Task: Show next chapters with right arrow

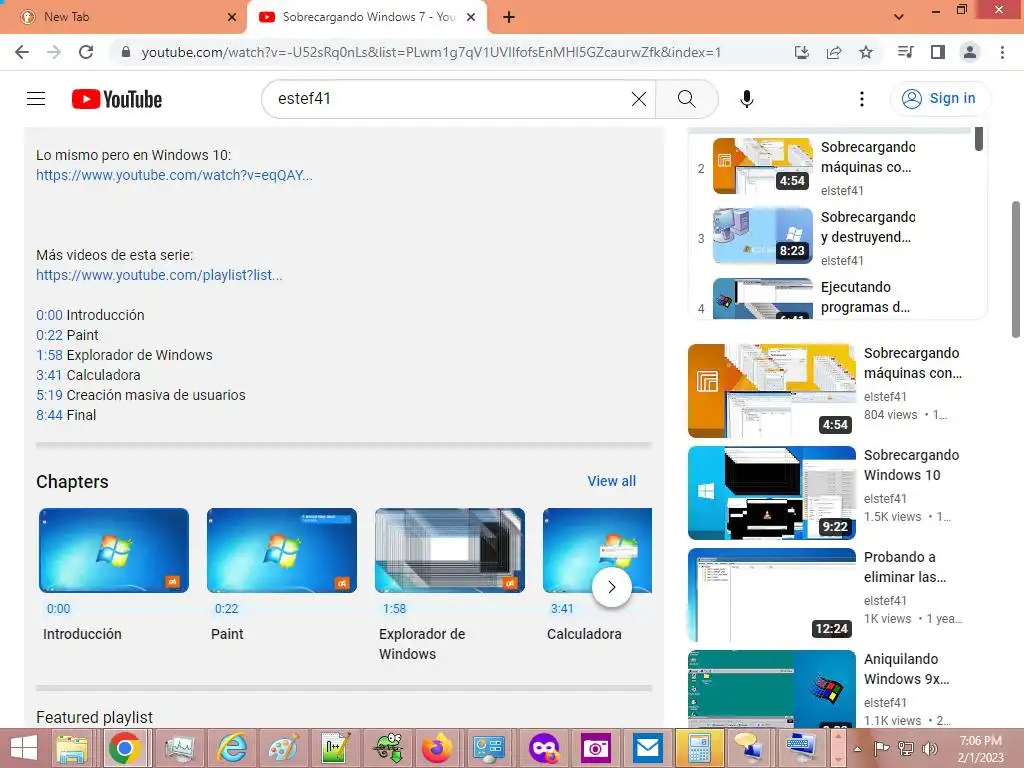Action: (611, 587)
